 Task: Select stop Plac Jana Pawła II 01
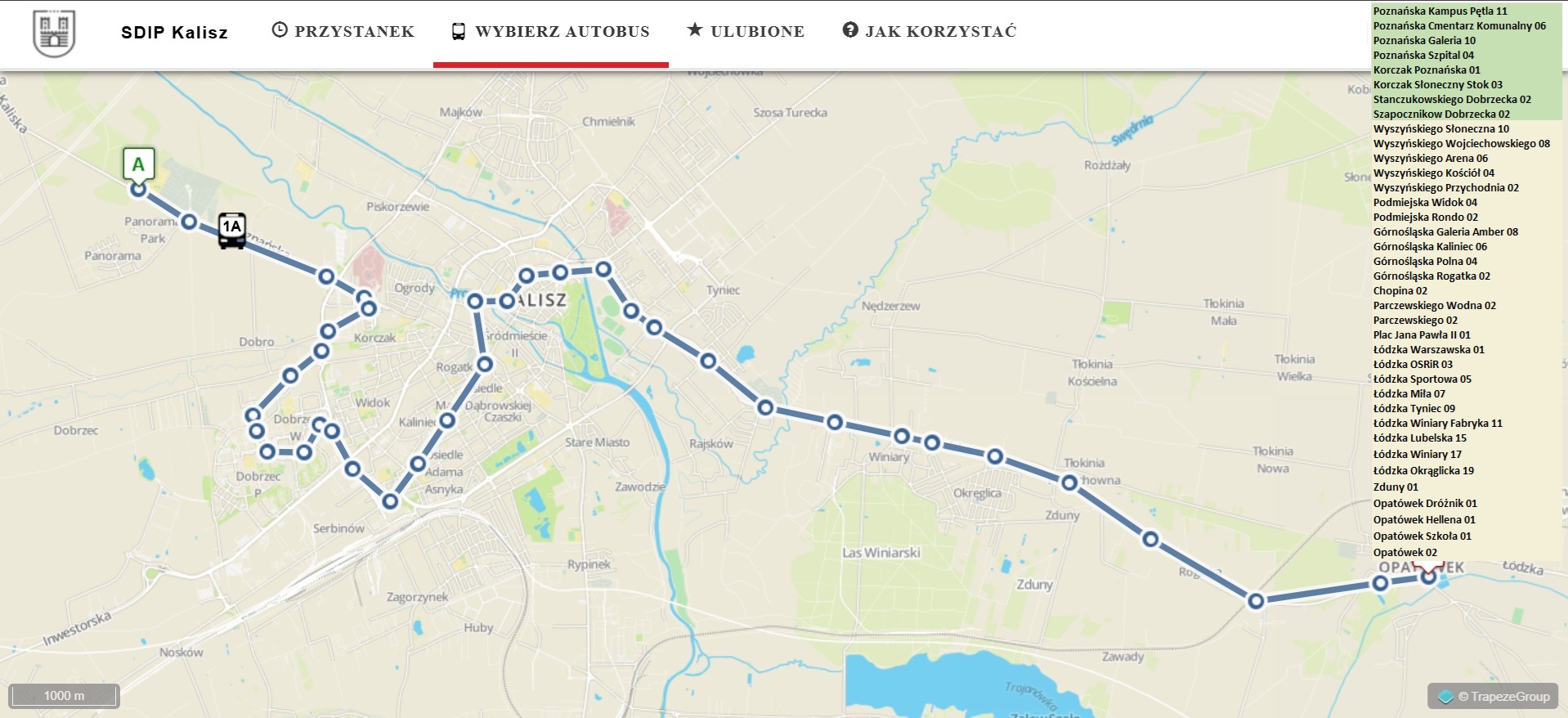tap(1422, 335)
